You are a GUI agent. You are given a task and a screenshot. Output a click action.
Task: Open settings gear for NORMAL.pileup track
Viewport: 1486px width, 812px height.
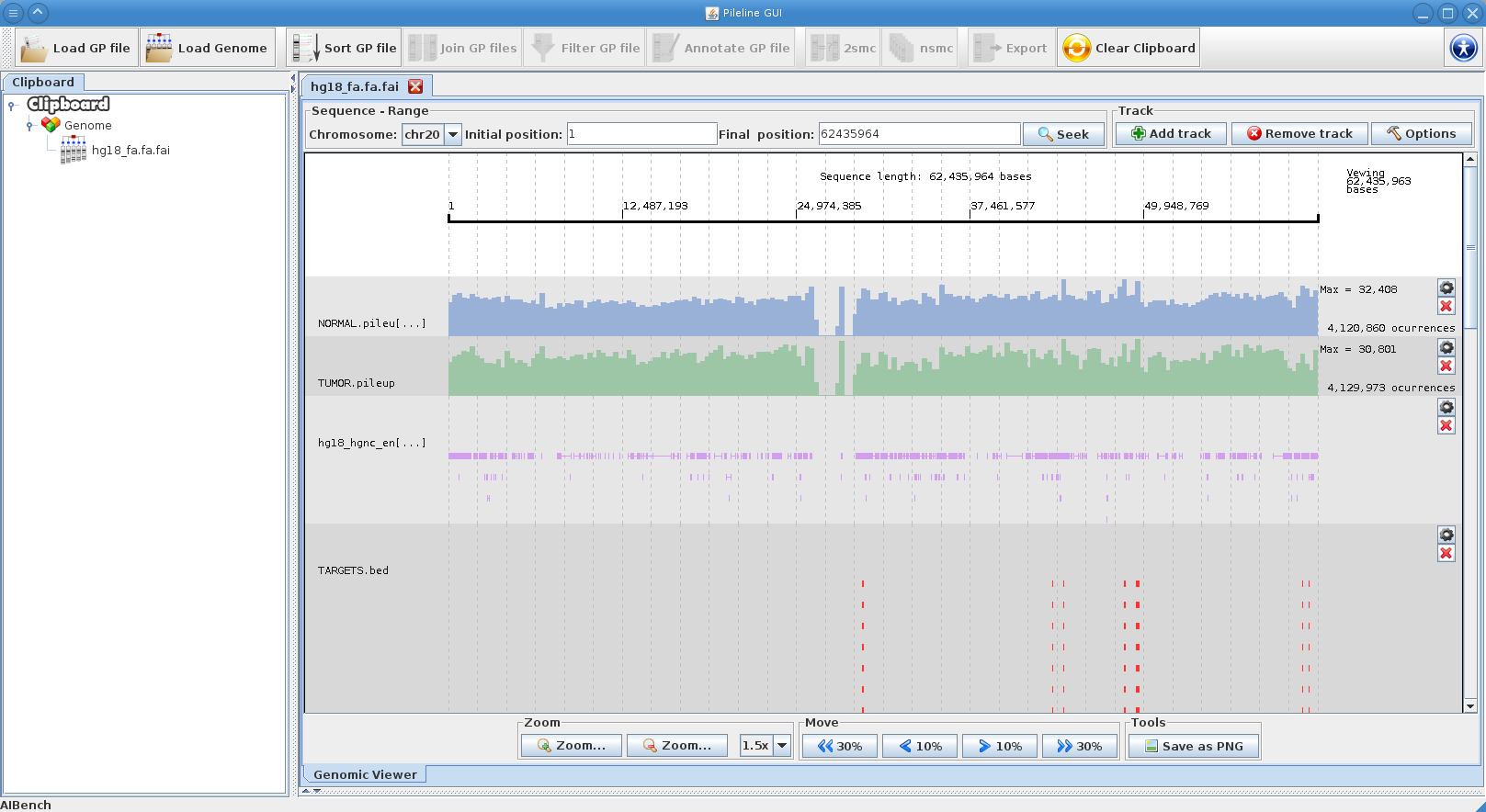pyautogui.click(x=1446, y=288)
